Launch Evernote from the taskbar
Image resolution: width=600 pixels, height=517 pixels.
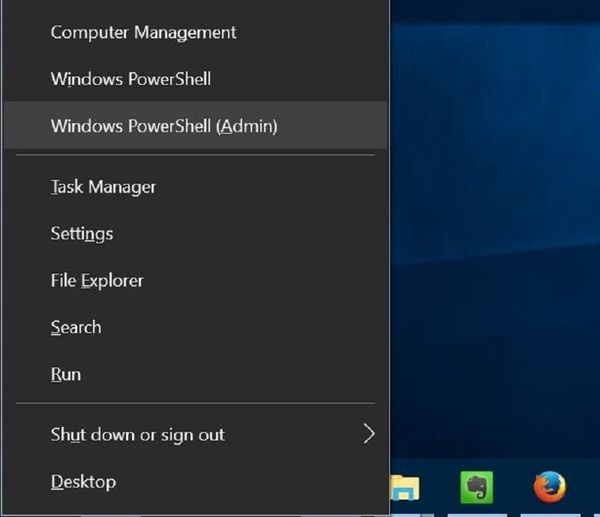[476, 487]
